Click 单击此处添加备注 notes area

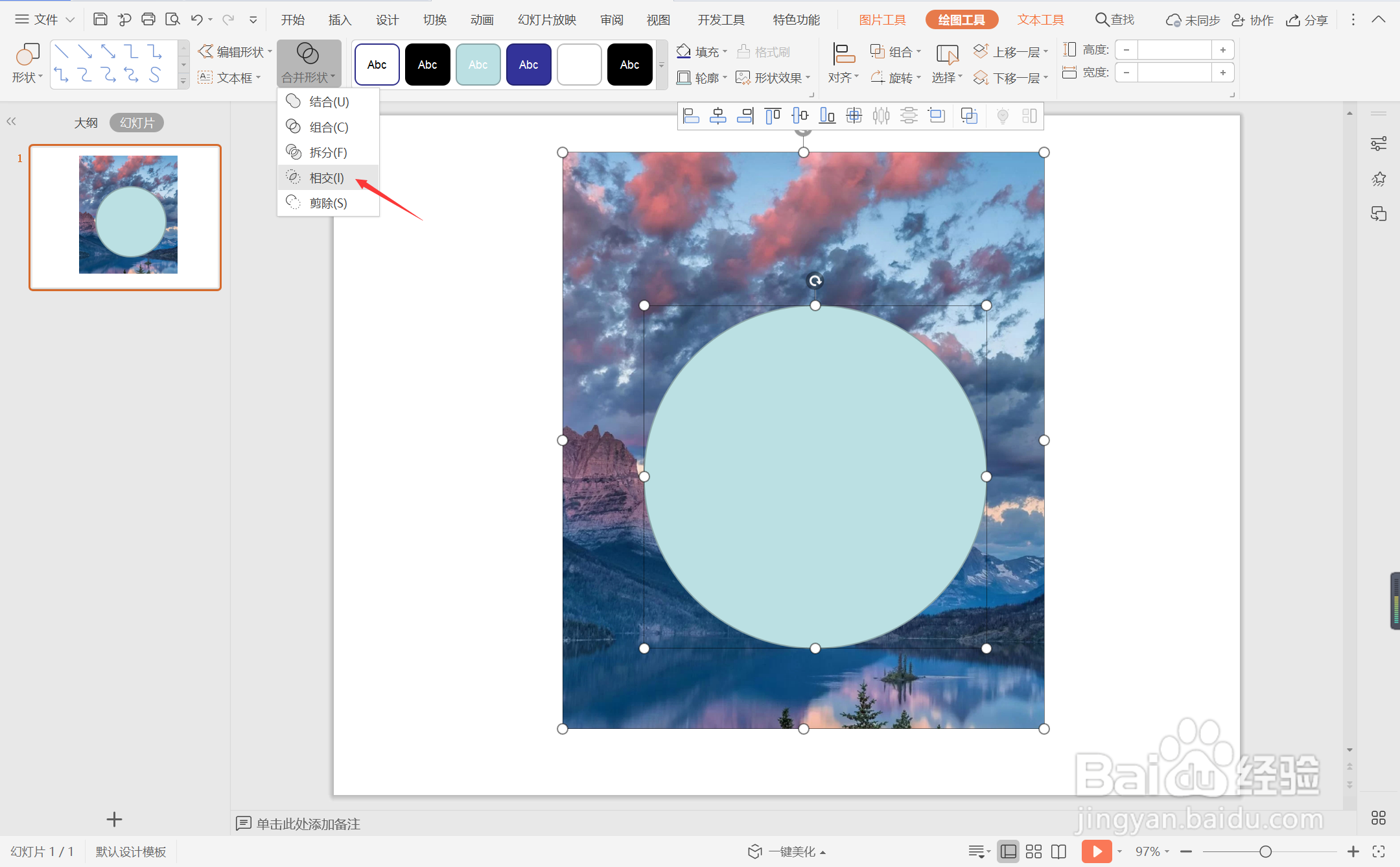[308, 824]
